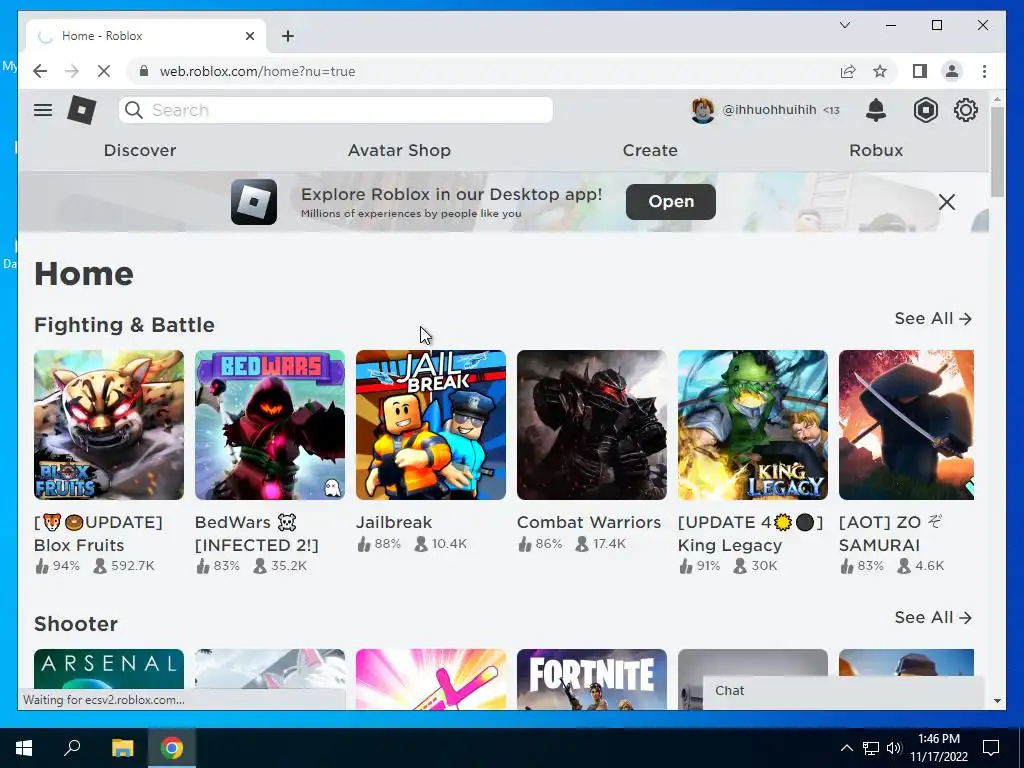
Task: Open the Fortnite shooter thumbnail
Action: coord(592,679)
